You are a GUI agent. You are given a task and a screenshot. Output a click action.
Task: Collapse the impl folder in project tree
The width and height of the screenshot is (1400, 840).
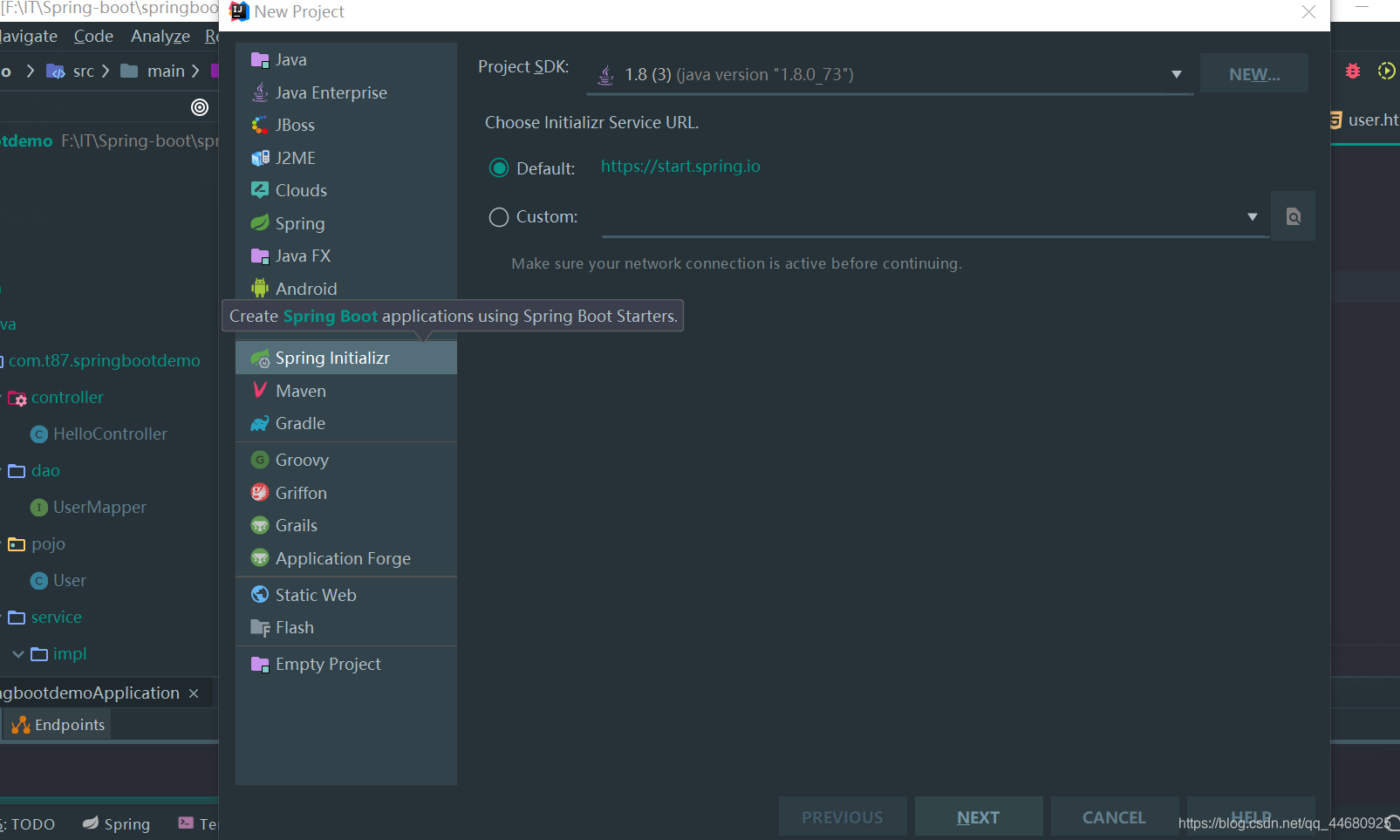(18, 653)
